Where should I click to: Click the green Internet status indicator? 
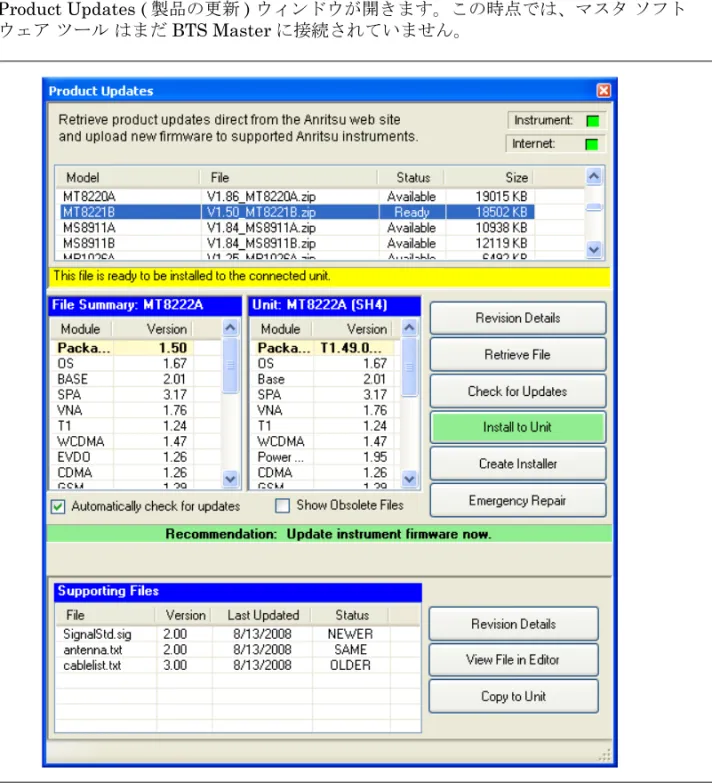tap(592, 144)
